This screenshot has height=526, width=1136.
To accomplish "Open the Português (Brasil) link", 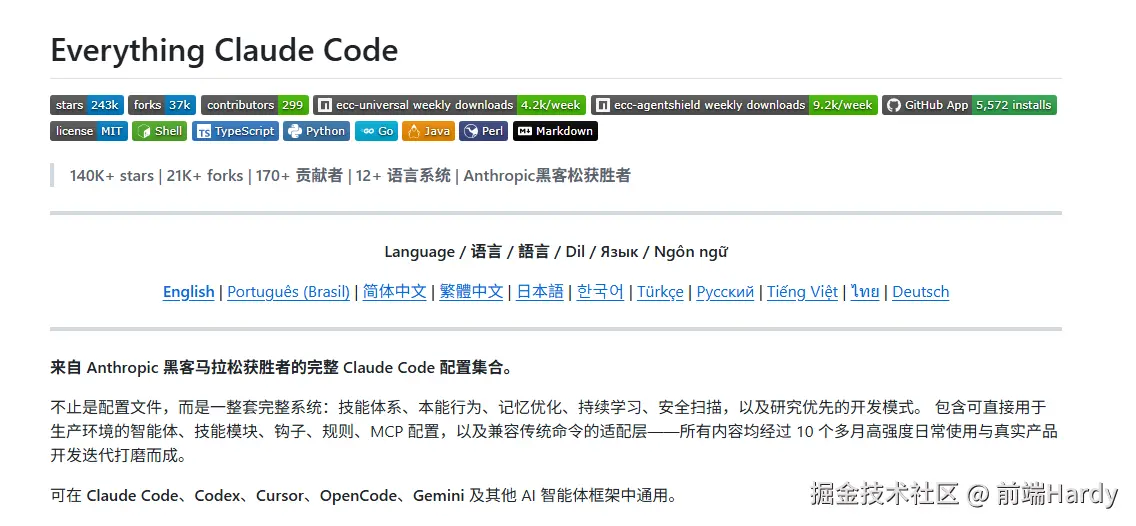I will point(288,292).
